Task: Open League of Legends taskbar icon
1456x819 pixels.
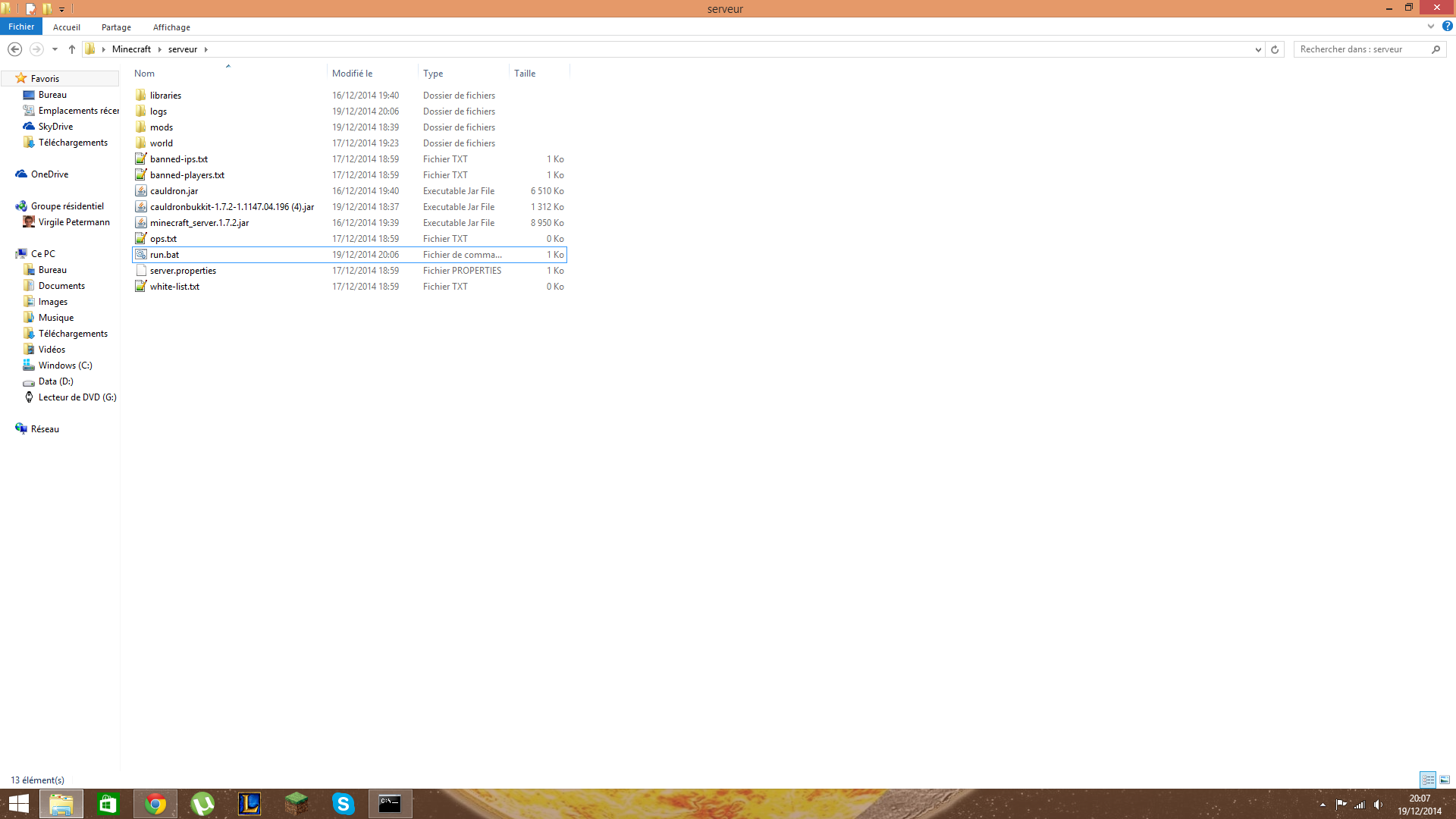Action: tap(249, 804)
